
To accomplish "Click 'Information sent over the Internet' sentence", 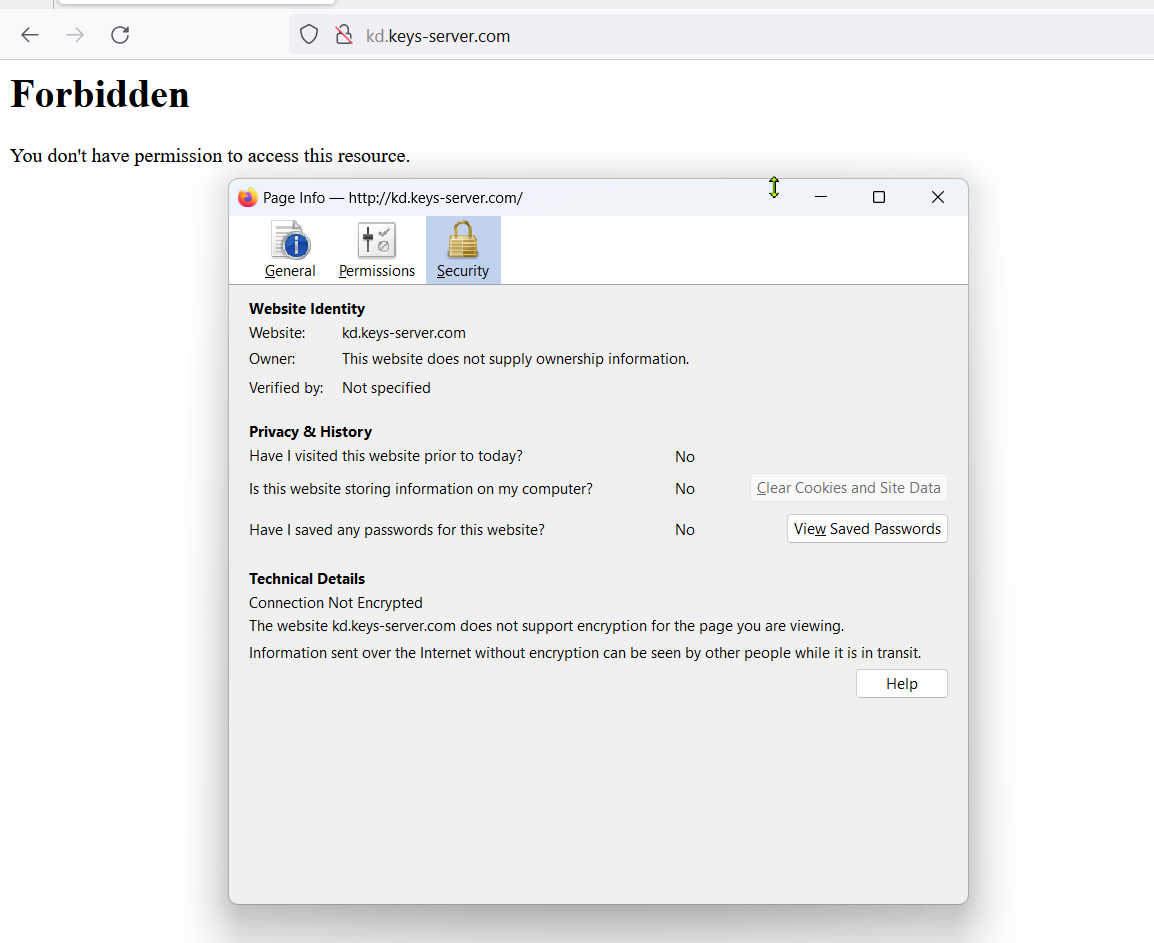I will pos(585,653).
